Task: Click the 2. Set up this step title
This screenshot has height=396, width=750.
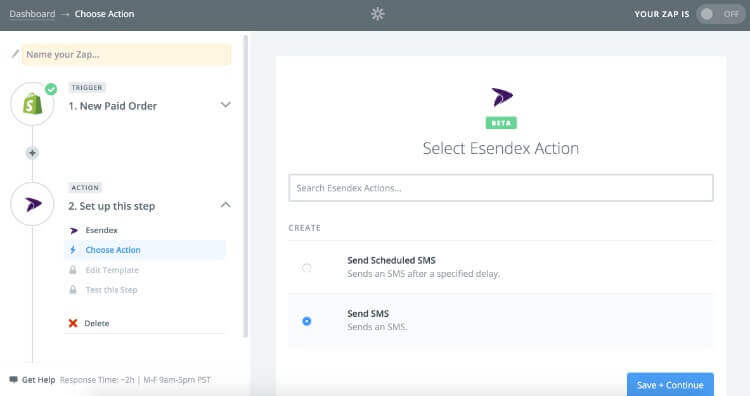Action: pos(111,206)
